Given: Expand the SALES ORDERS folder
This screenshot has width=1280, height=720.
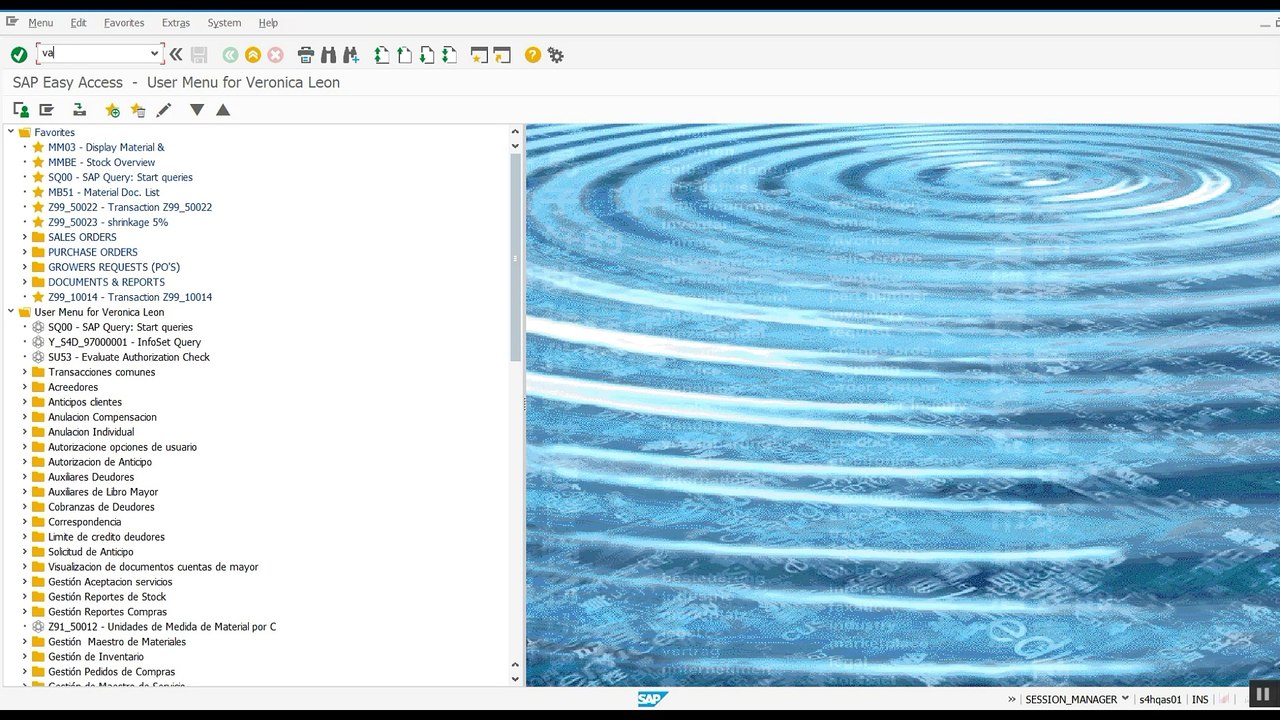Looking at the screenshot, I should tap(25, 237).
